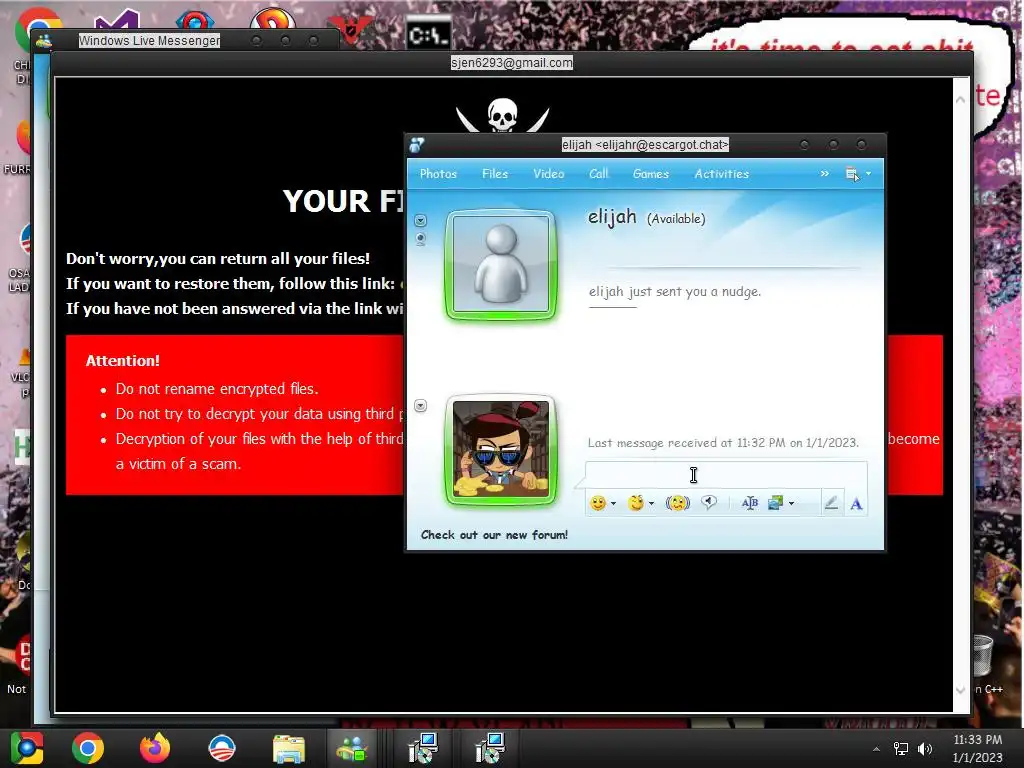Click elijah's default display picture

[501, 264]
